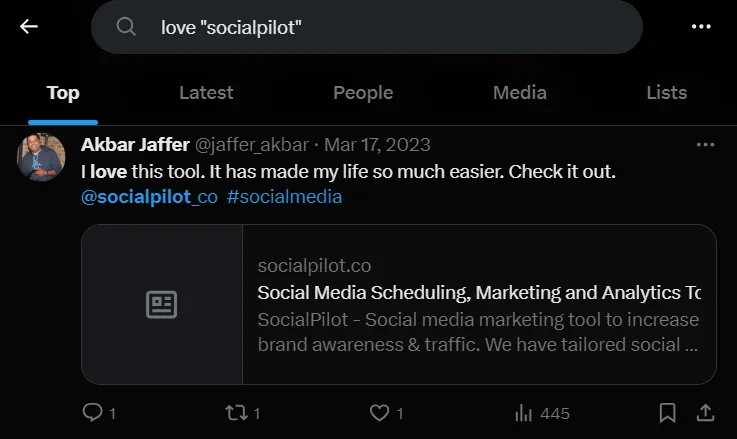Open the Lists tab
Image resolution: width=737 pixels, height=439 pixels.
click(666, 93)
